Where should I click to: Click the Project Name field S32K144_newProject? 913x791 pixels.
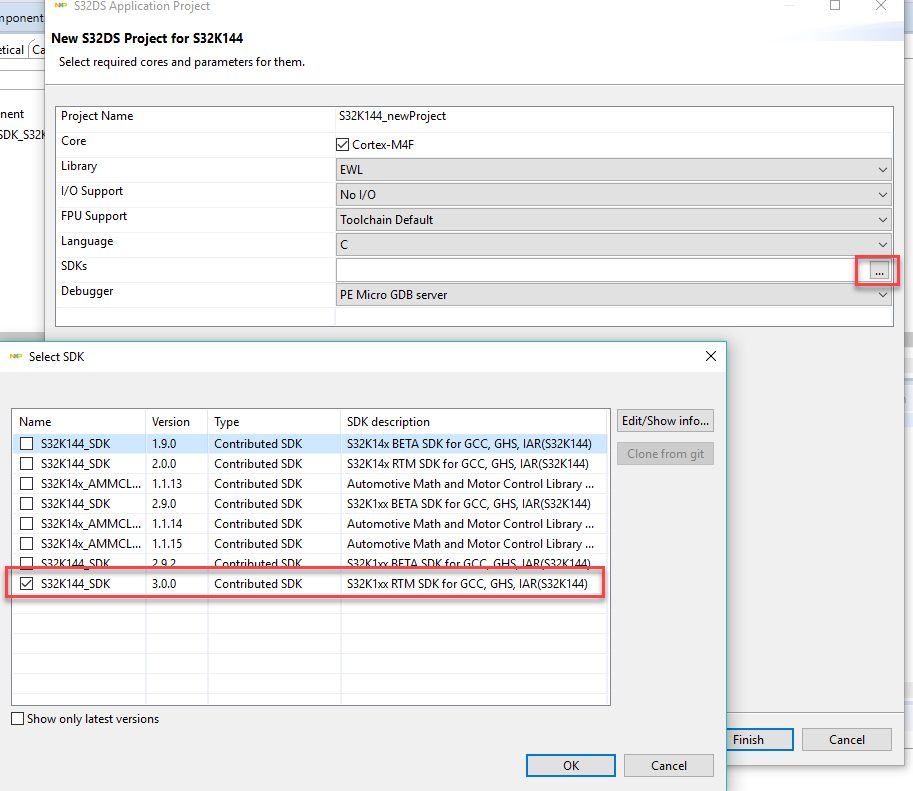pos(614,116)
